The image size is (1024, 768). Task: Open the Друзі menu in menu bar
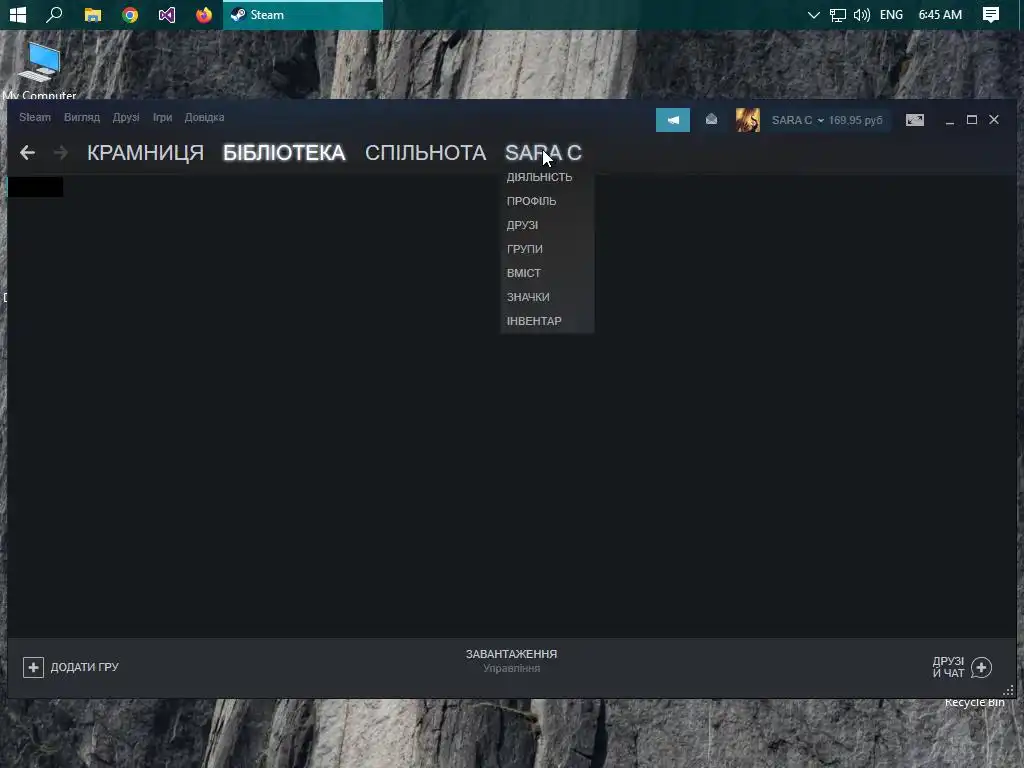pyautogui.click(x=126, y=118)
